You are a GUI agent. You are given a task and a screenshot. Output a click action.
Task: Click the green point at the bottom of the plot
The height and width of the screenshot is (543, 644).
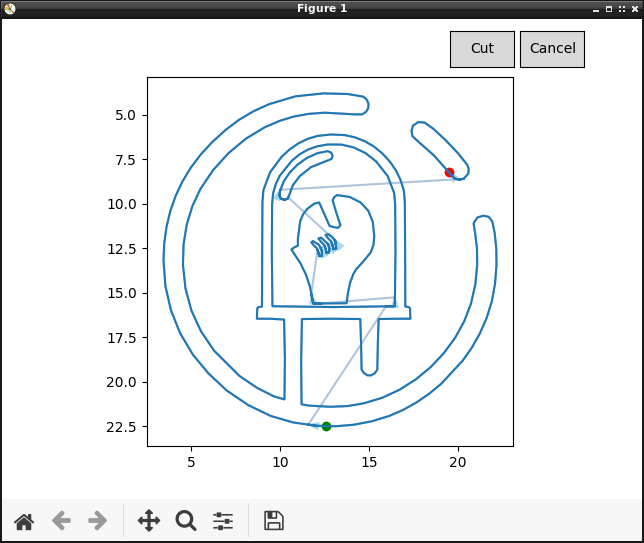(326, 427)
